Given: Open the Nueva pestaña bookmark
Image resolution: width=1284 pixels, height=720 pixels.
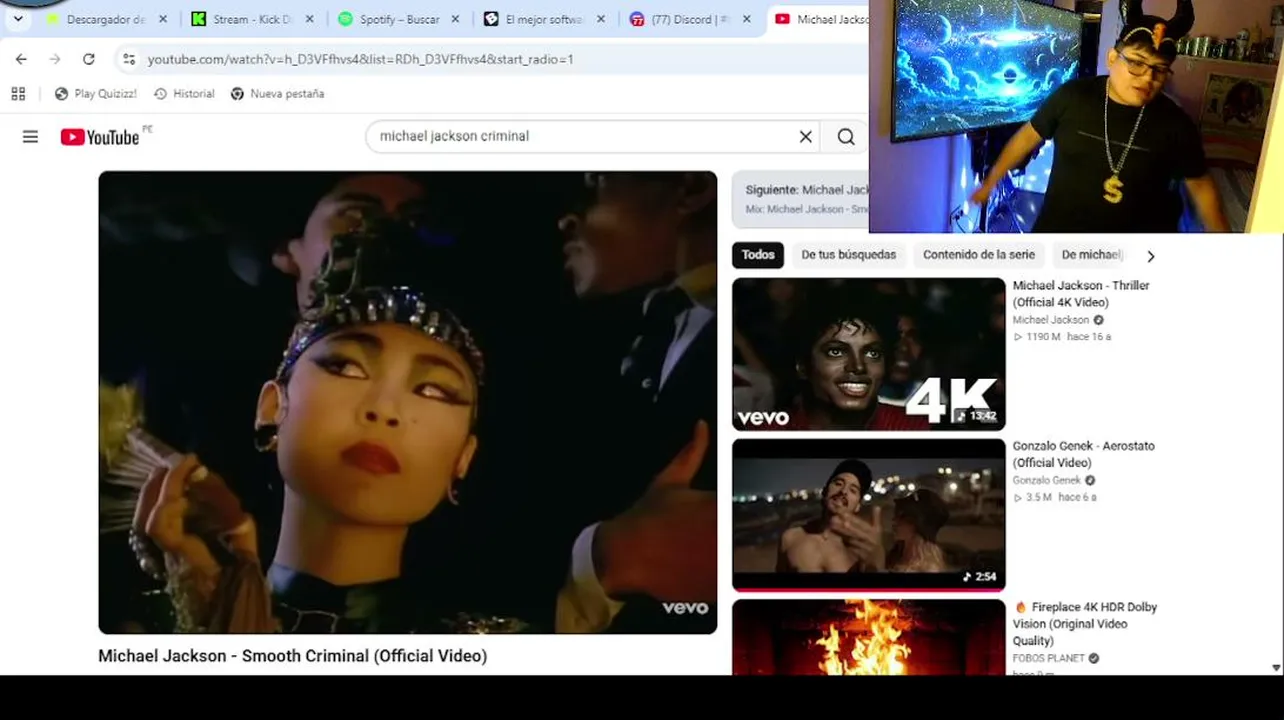Looking at the screenshot, I should click(x=278, y=94).
